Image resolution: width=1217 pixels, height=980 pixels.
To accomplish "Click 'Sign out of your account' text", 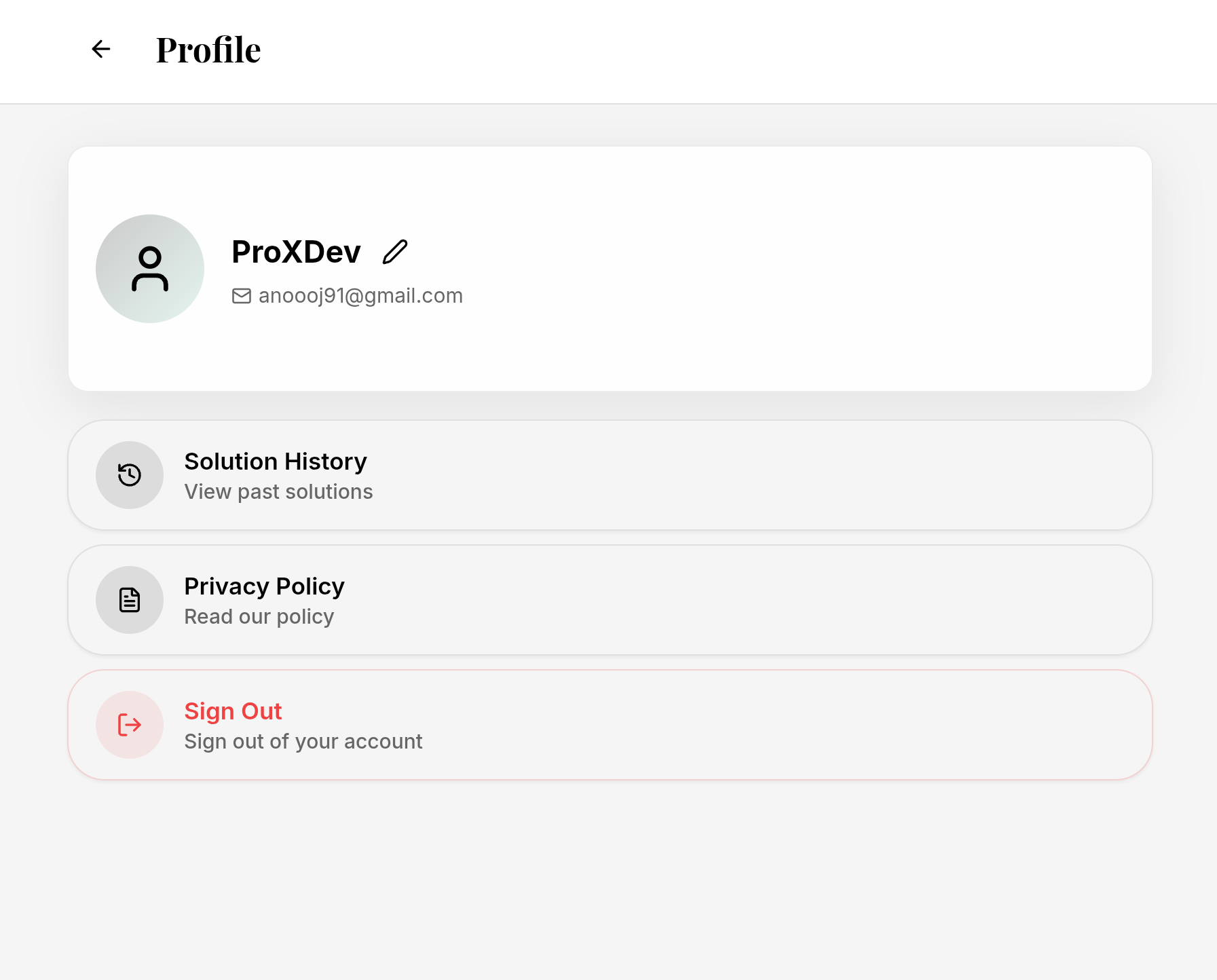I will (303, 742).
